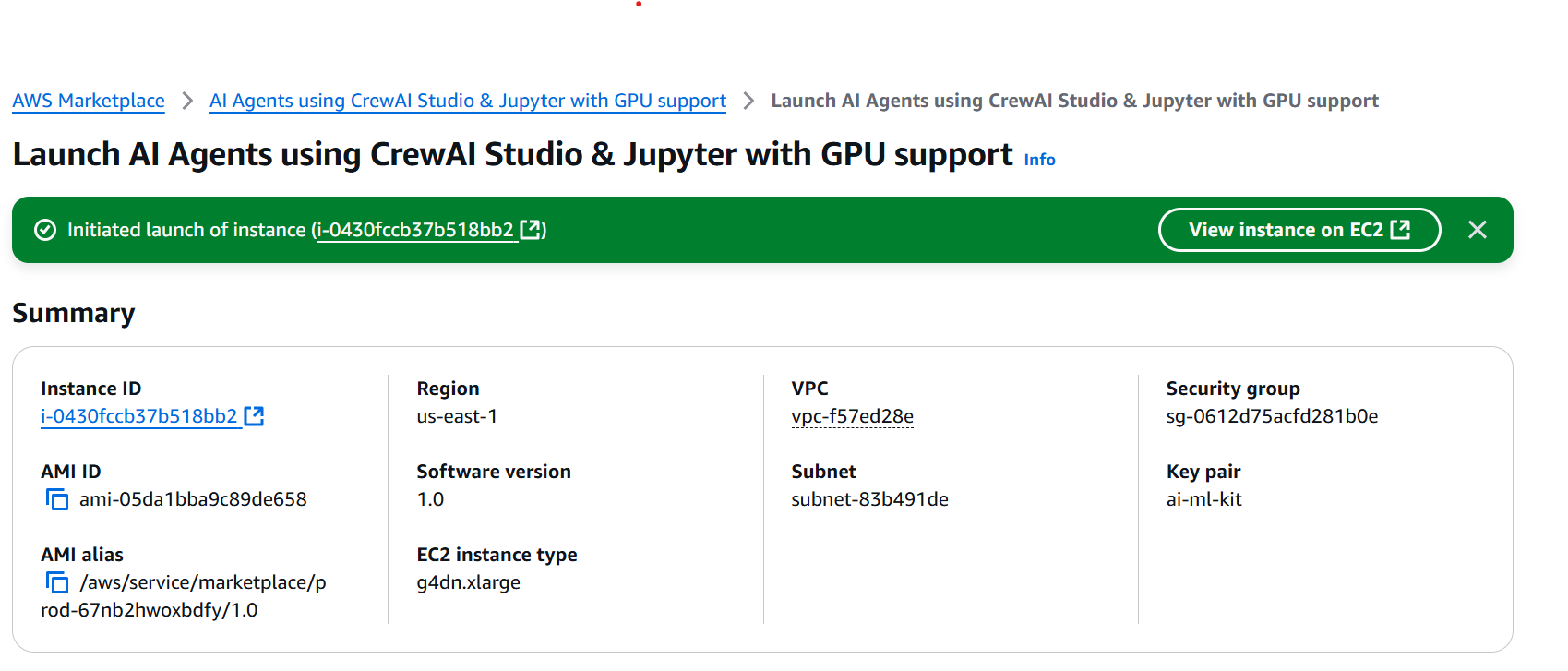Click the EC2 instance type label
1568x671 pixels.
497,555
